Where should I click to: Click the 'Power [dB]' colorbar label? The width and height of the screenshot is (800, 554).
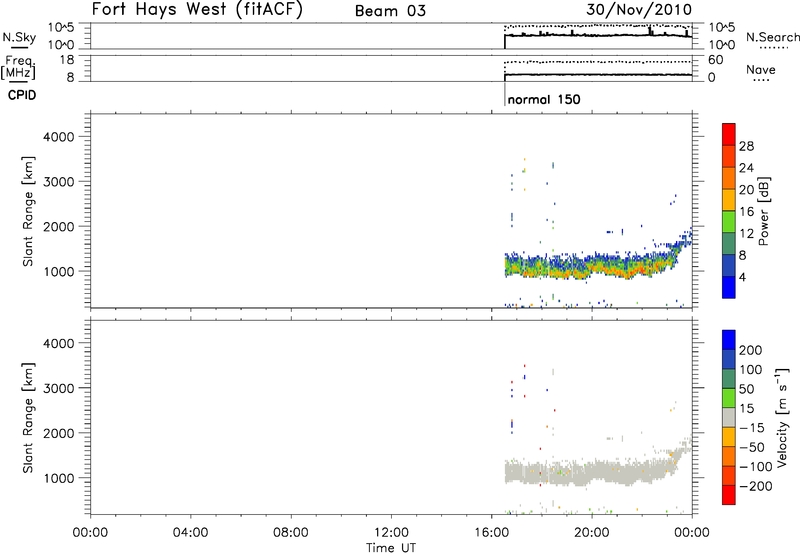[x=763, y=211]
